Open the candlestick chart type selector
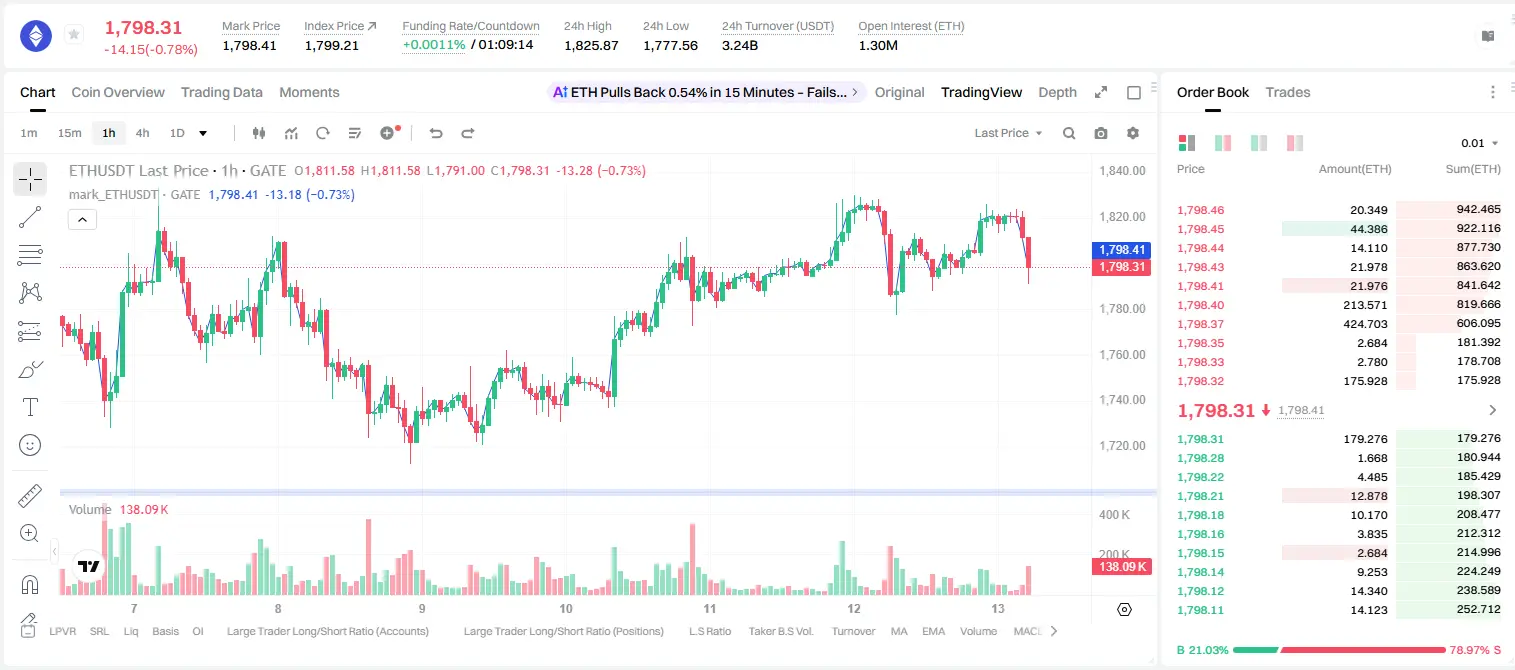1515x670 pixels. coord(259,133)
